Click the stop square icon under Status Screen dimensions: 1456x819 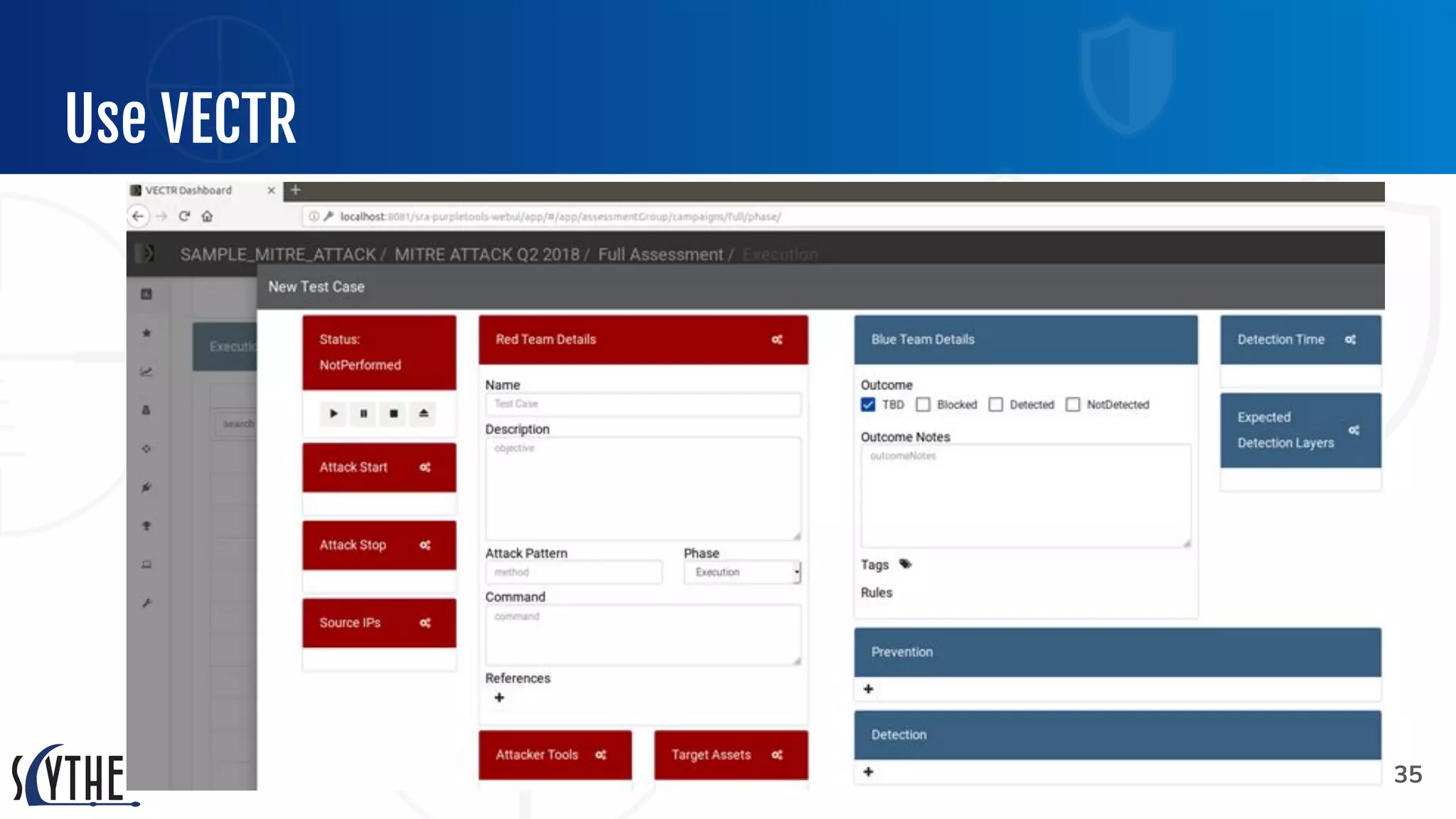[x=393, y=413]
